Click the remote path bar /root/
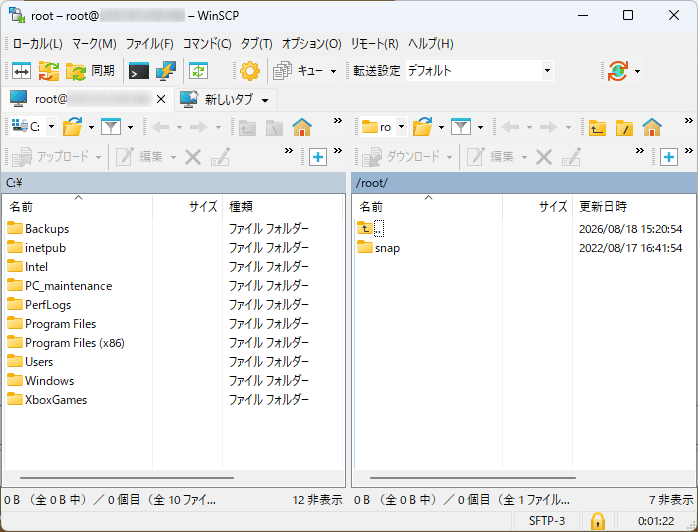The image size is (698, 532). tap(524, 183)
